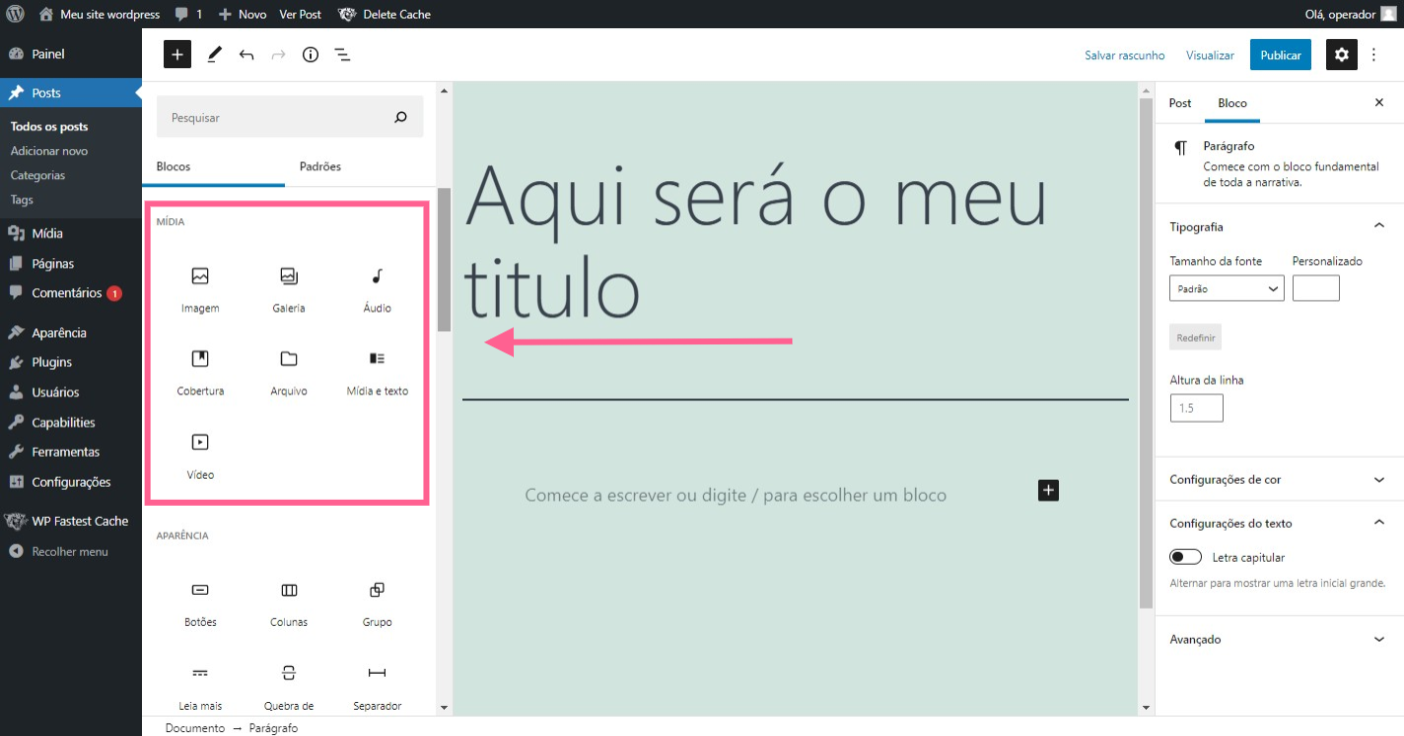Collapse Configurações do texto section
This screenshot has width=1404, height=736.
pyautogui.click(x=1279, y=523)
